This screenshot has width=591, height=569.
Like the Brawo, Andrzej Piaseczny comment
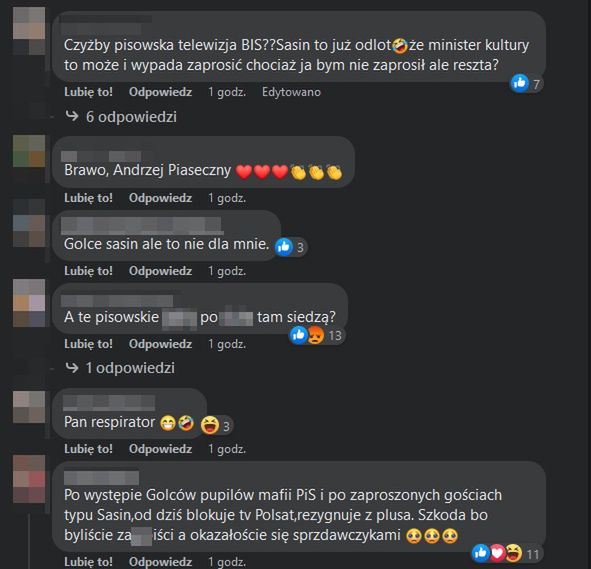point(88,198)
